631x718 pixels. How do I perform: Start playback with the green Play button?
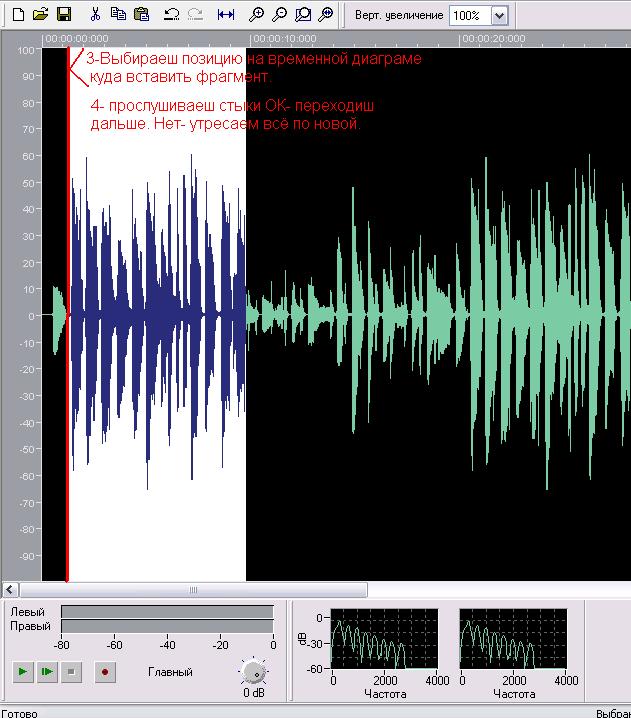tap(22, 672)
